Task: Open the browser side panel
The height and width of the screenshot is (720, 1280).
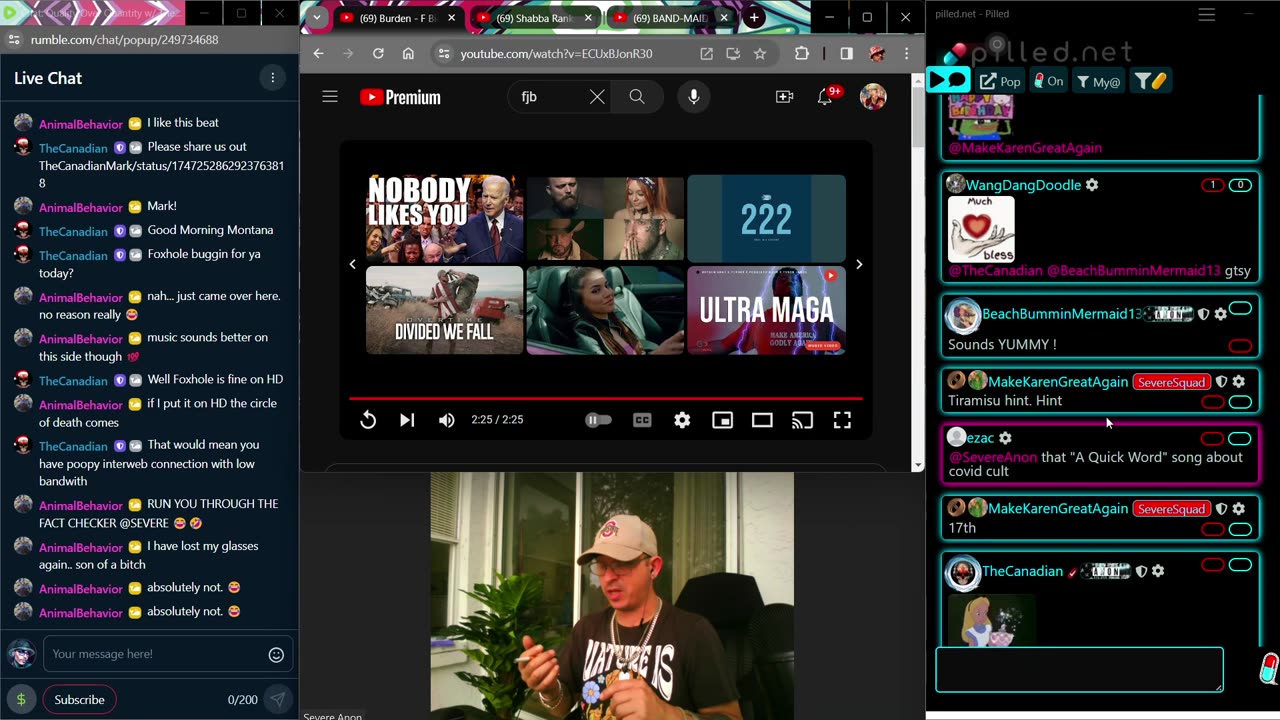Action: 846,54
